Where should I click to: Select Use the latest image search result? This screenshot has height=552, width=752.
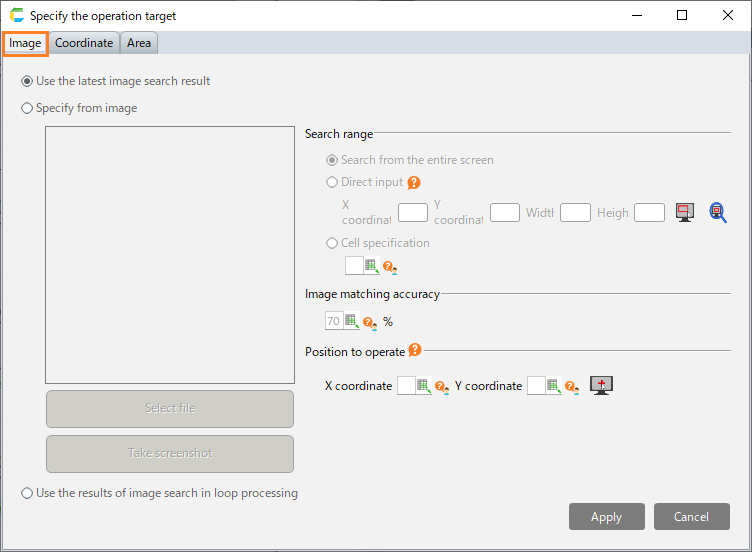click(27, 81)
